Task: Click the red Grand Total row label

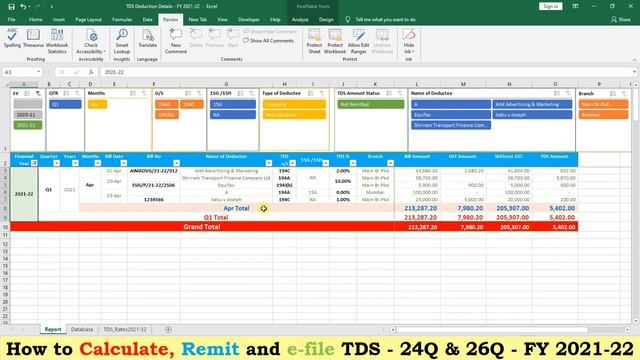Action: coord(202,227)
